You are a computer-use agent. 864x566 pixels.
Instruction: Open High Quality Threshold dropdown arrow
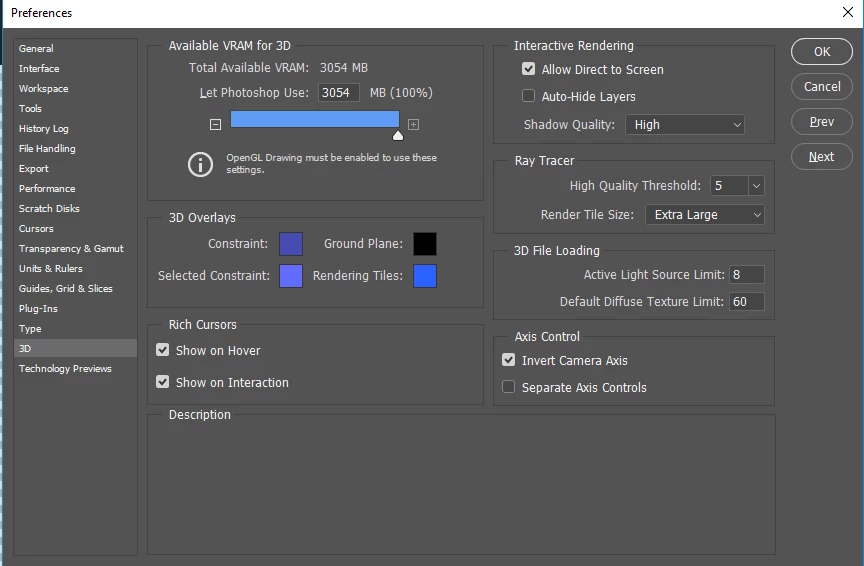(756, 186)
